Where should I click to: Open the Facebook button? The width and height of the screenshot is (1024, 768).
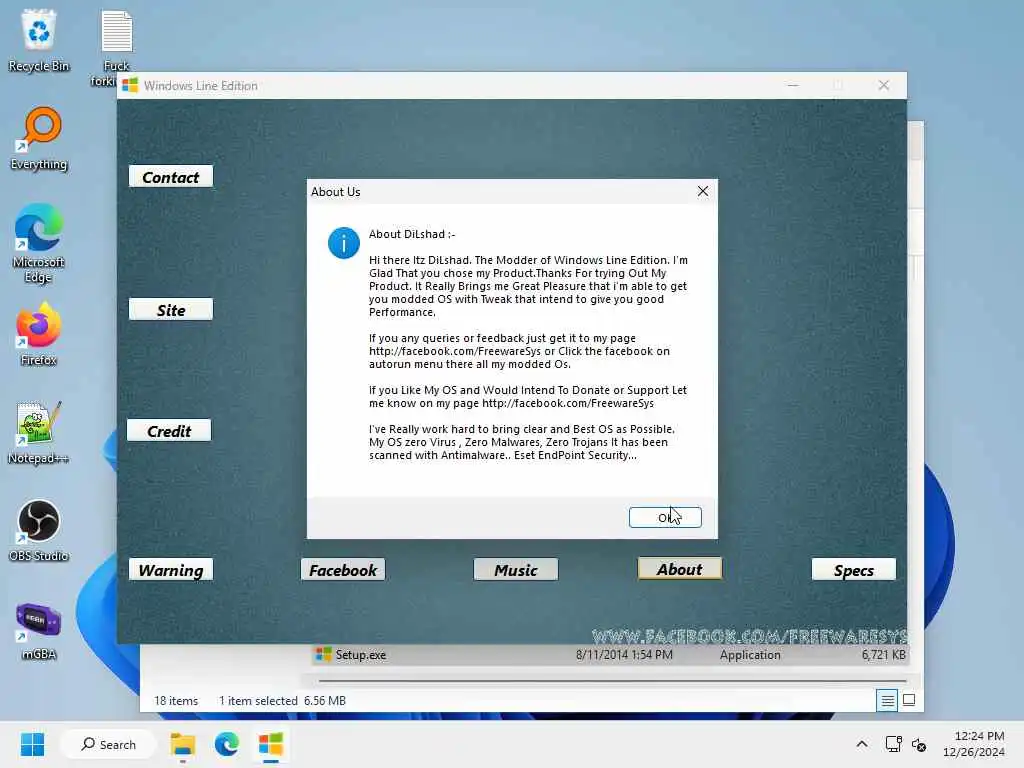(343, 570)
